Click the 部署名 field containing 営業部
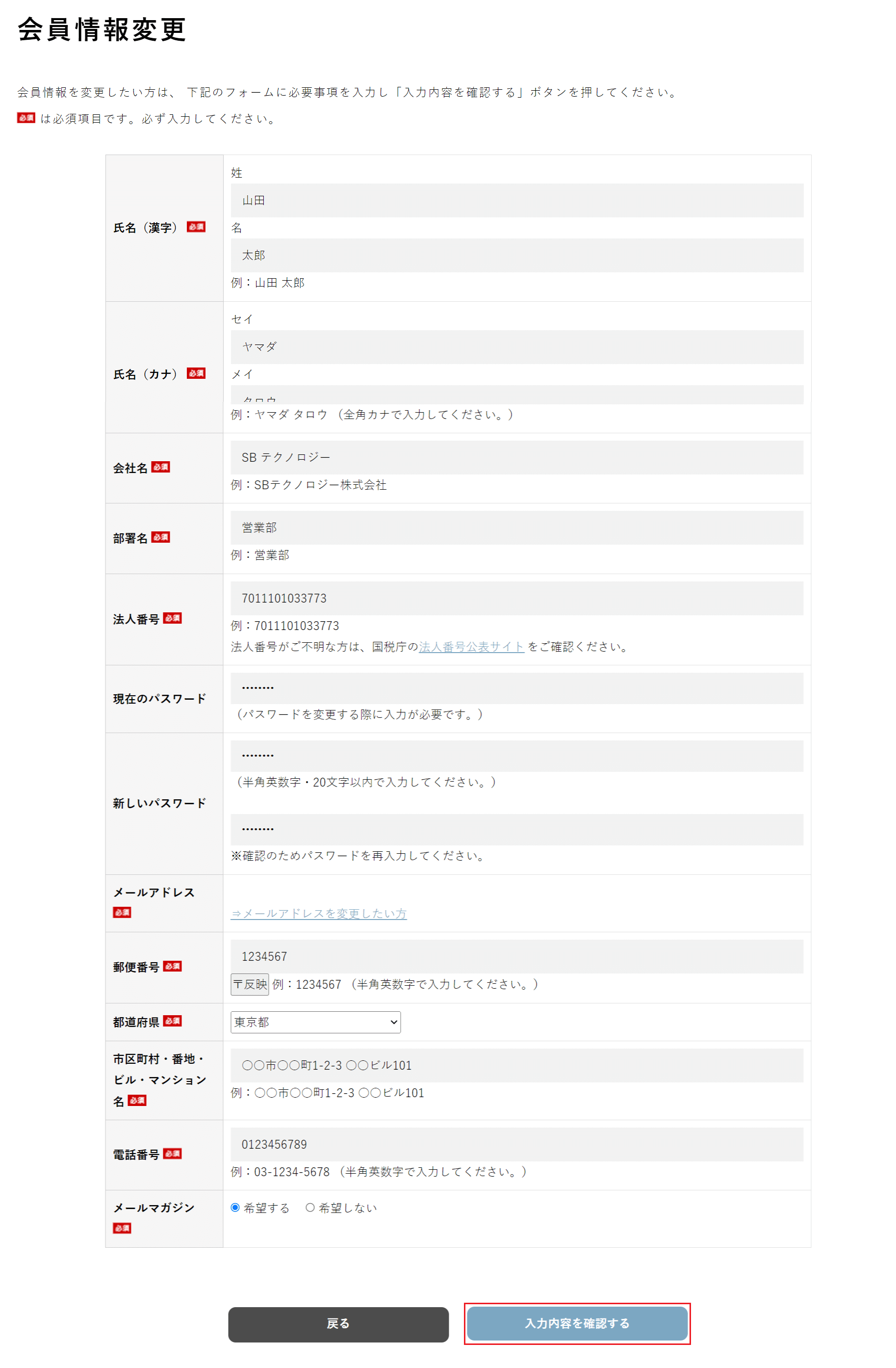896x1368 pixels. click(516, 527)
